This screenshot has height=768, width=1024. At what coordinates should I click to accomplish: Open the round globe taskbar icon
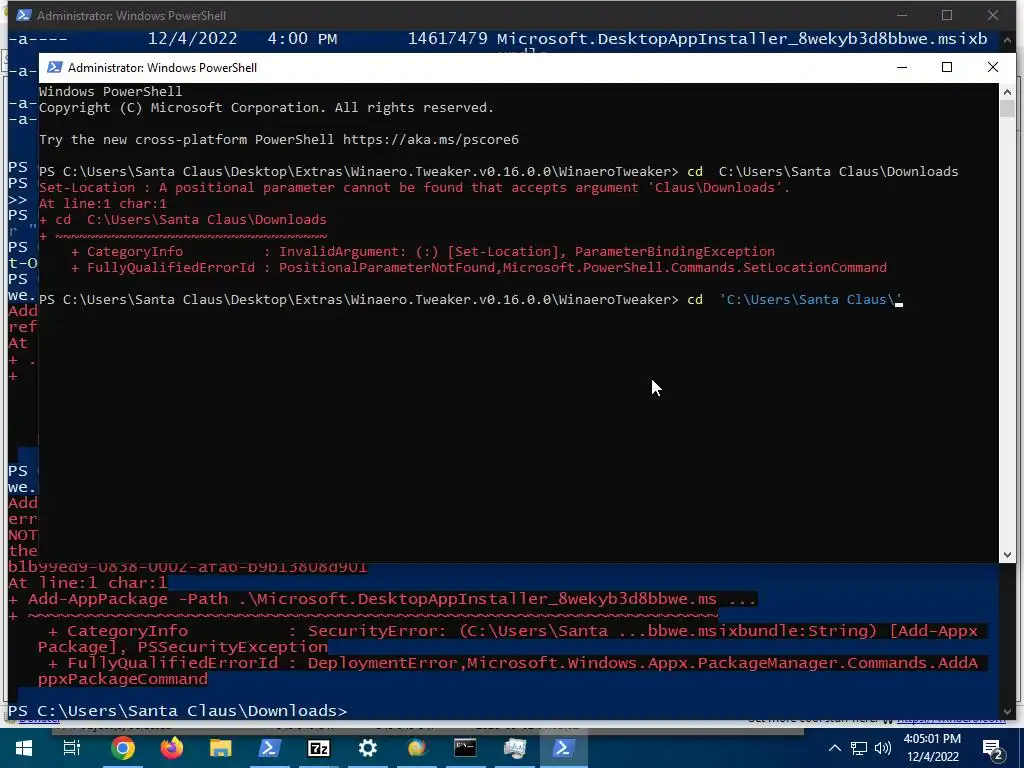click(417, 748)
